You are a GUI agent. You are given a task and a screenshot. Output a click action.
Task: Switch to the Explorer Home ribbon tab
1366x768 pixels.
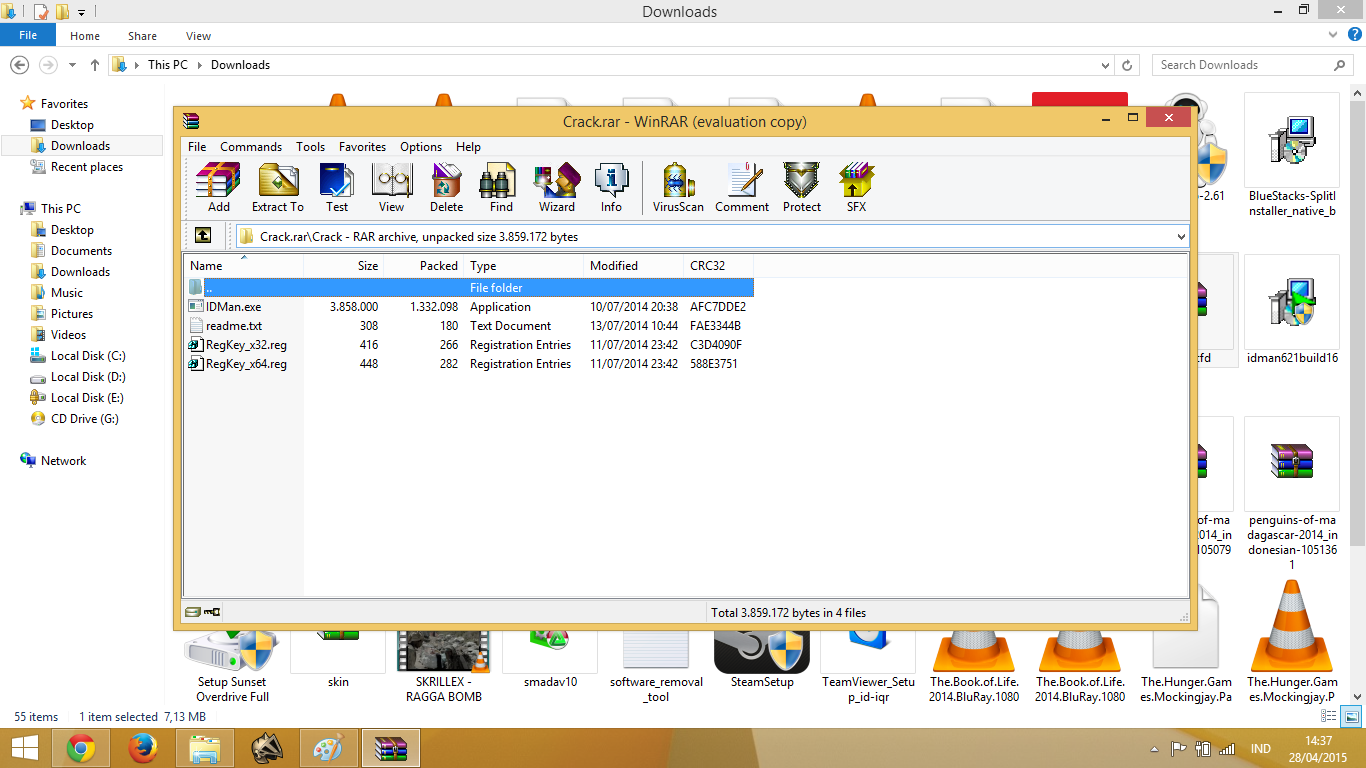coord(85,36)
